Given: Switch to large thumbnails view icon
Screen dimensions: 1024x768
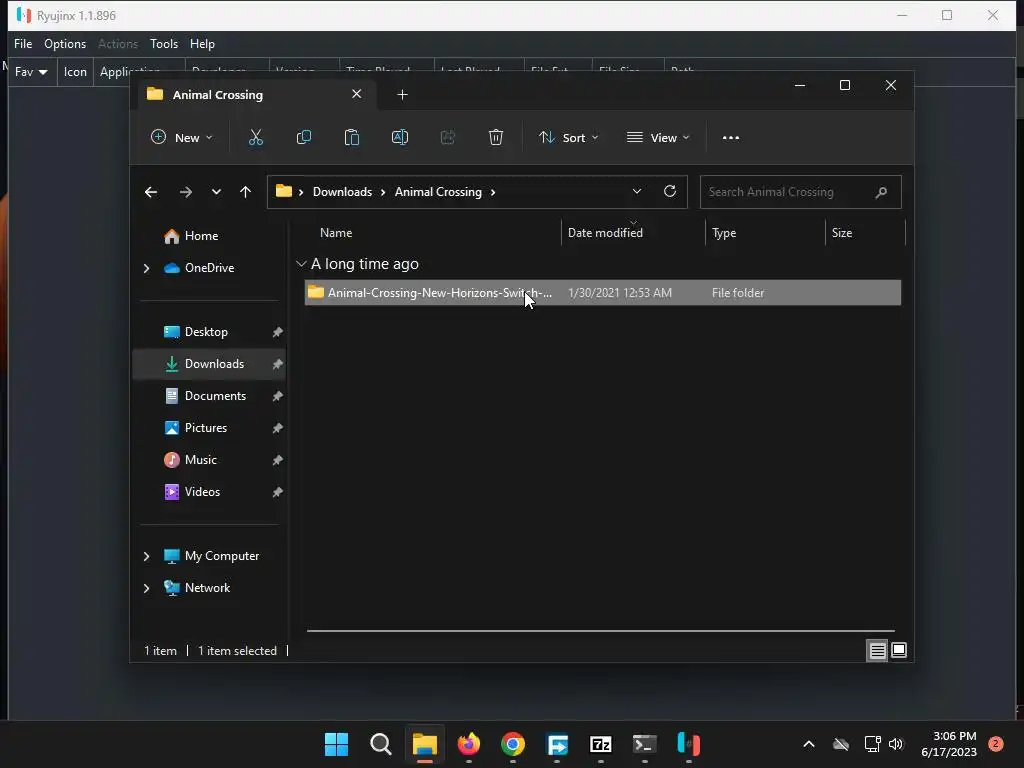Looking at the screenshot, I should click(x=899, y=650).
